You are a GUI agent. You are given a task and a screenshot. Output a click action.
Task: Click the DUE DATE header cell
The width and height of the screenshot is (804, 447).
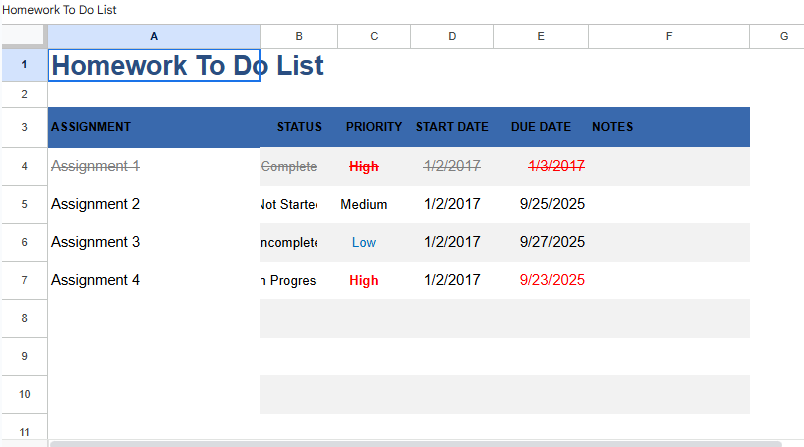coord(541,127)
